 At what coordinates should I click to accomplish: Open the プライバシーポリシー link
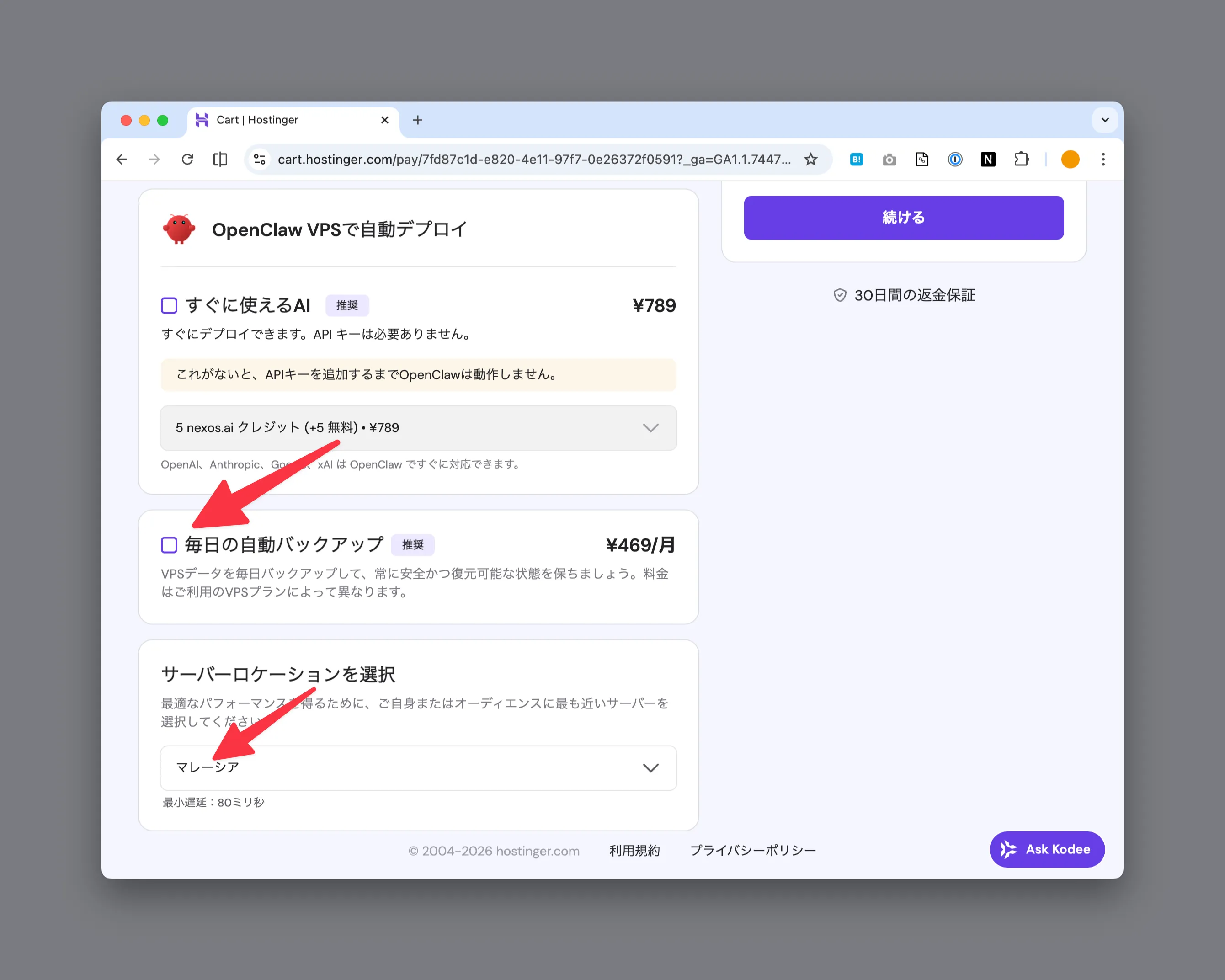pyautogui.click(x=753, y=850)
